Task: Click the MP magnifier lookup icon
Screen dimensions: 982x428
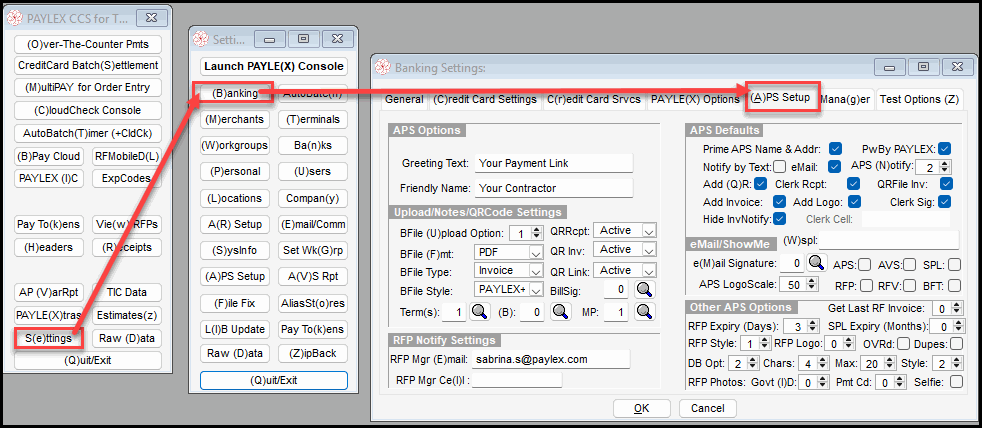Action: coord(645,311)
